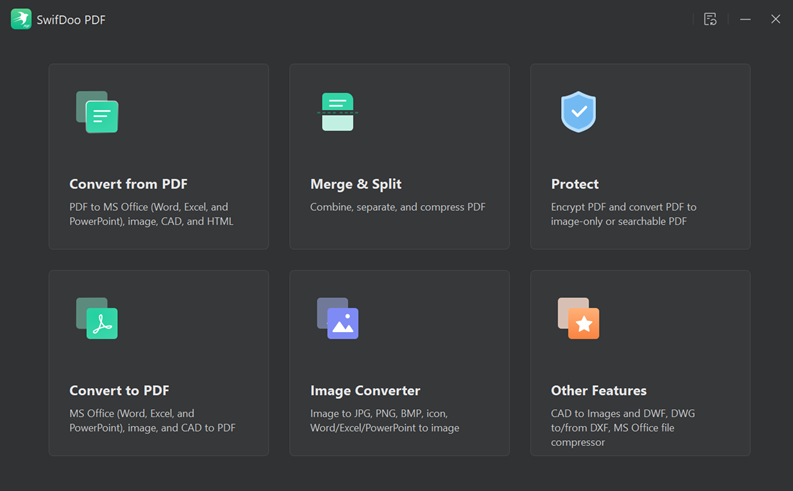
Task: Open the Convert from PDF title
Action: (x=128, y=184)
